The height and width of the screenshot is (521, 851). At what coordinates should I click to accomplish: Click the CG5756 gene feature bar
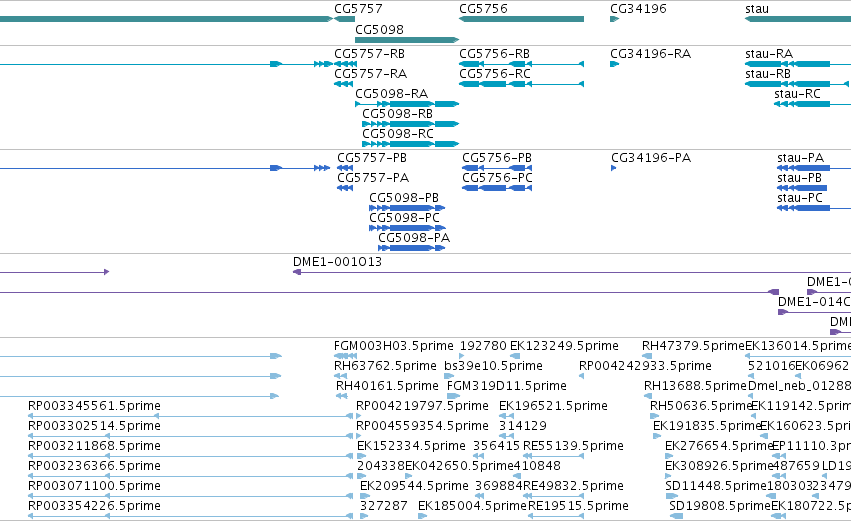[522, 19]
